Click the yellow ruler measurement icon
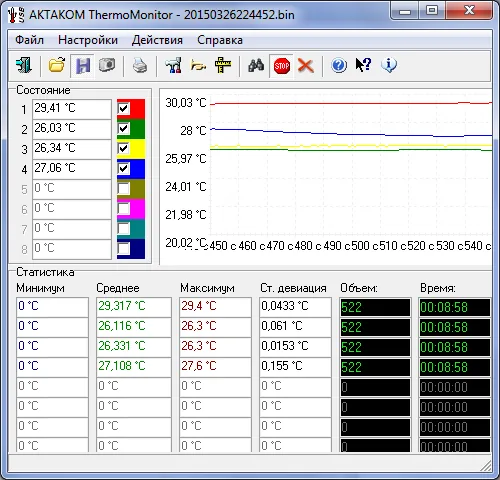500x480 pixels. 223,65
